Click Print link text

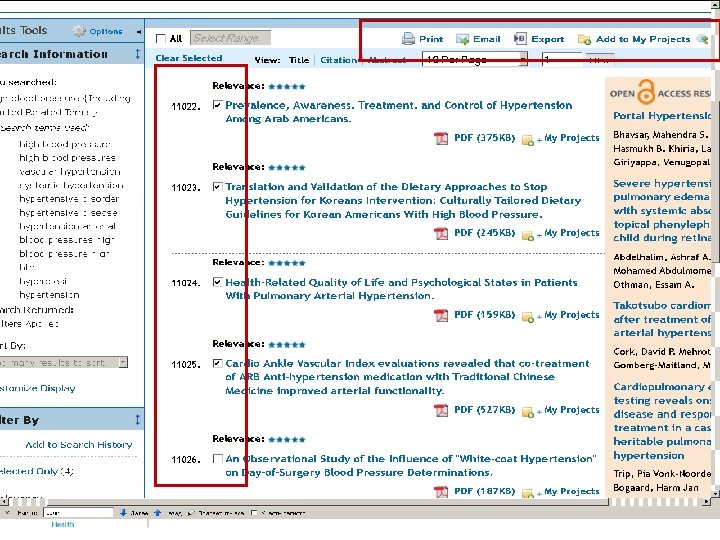(x=431, y=39)
